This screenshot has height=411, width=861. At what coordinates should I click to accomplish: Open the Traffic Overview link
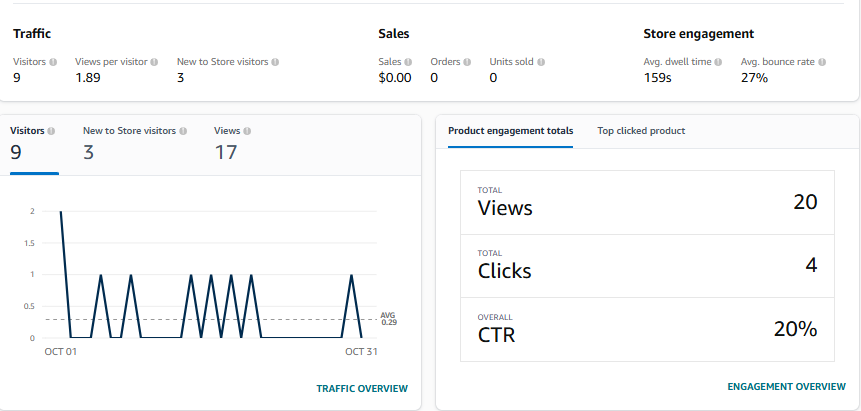click(x=361, y=388)
